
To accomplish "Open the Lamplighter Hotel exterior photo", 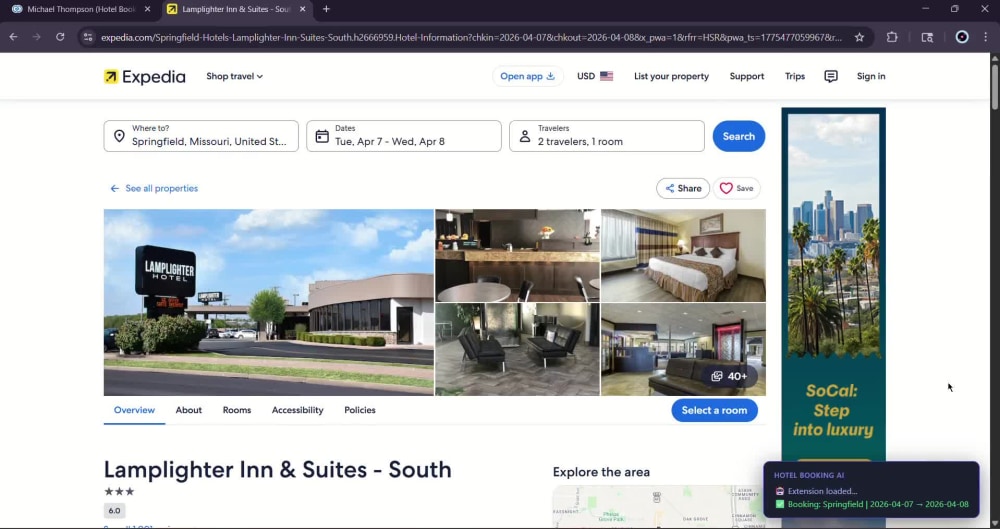I will pyautogui.click(x=268, y=302).
